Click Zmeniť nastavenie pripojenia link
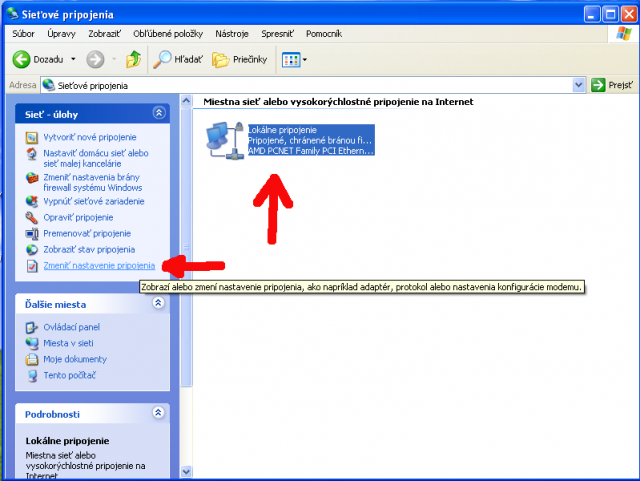The width and height of the screenshot is (640, 481). (x=99, y=265)
